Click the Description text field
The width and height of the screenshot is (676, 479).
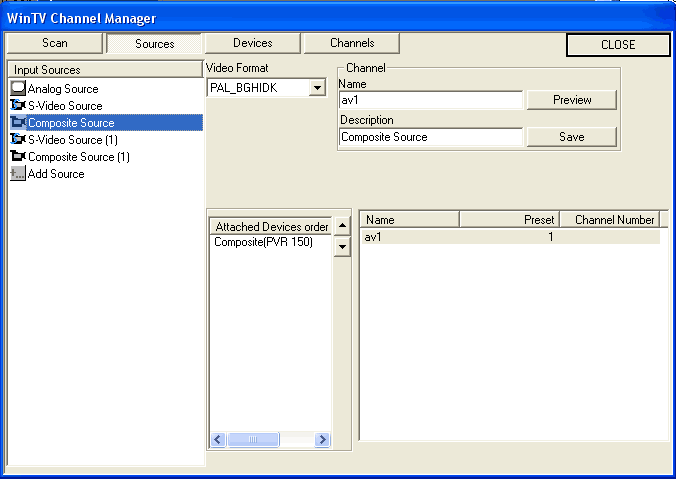(x=430, y=137)
